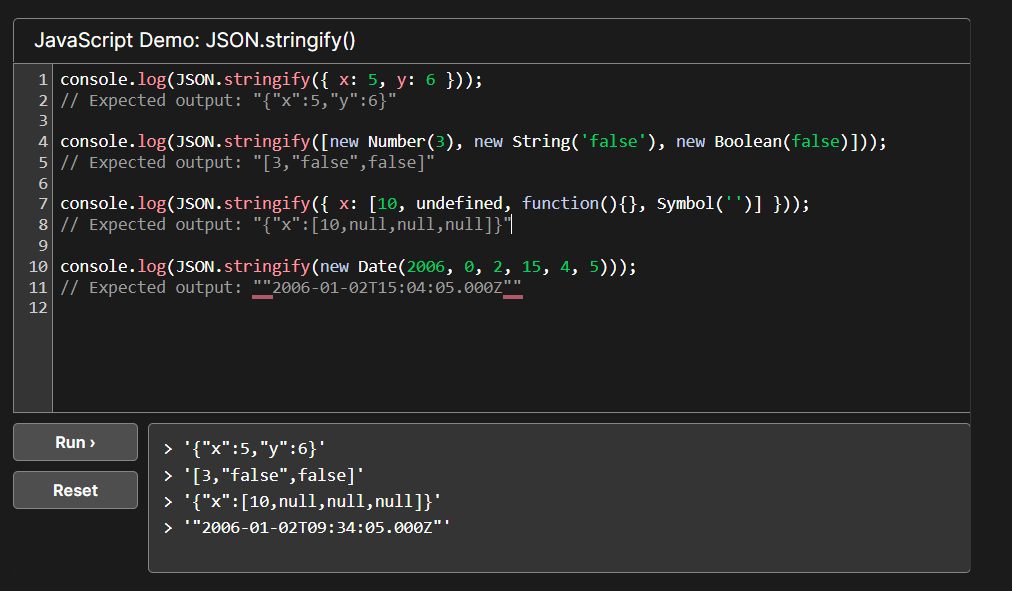Click 'function(){}' on line 7

580,203
